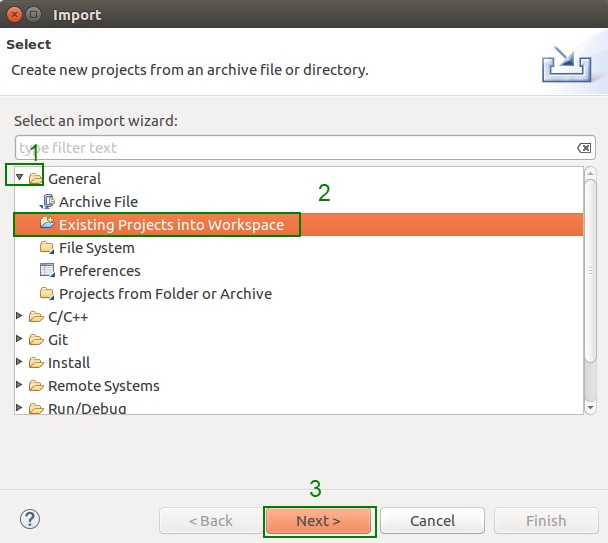The height and width of the screenshot is (543, 608).
Task: Clear filter text with the X icon
Action: tap(584, 148)
